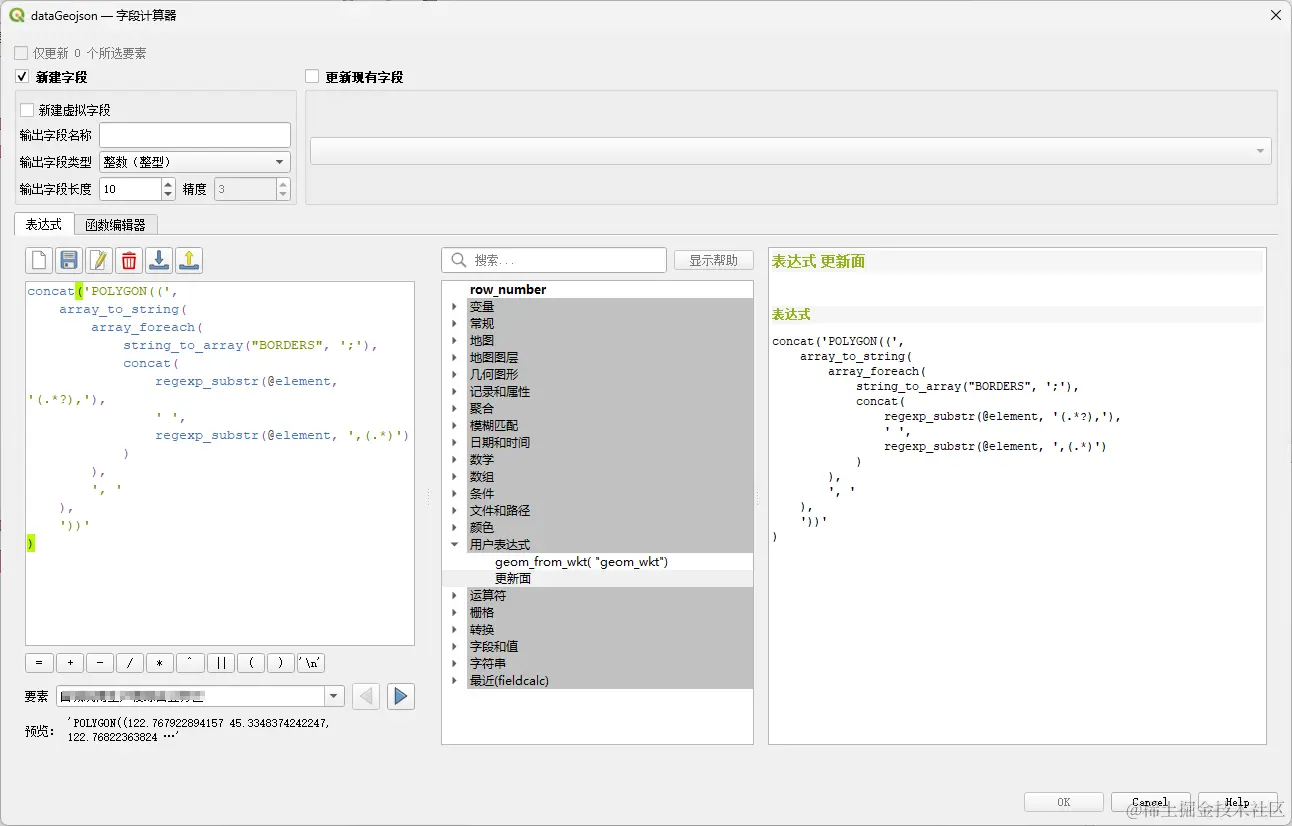Click inside the expression editor text area
This screenshot has width=1292, height=826.
[220, 463]
